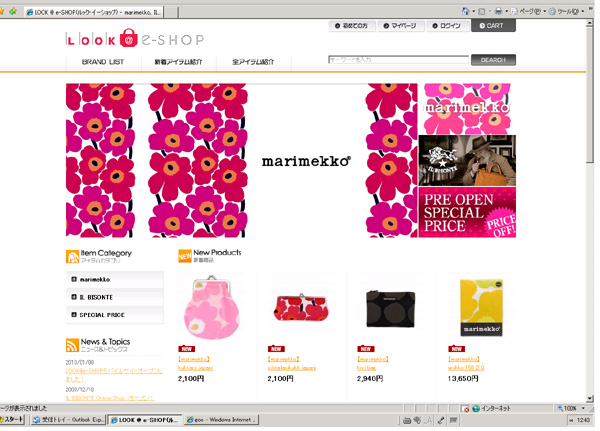Open the My Page (マイページ) link
This screenshot has height=431, width=600.
pos(402,25)
